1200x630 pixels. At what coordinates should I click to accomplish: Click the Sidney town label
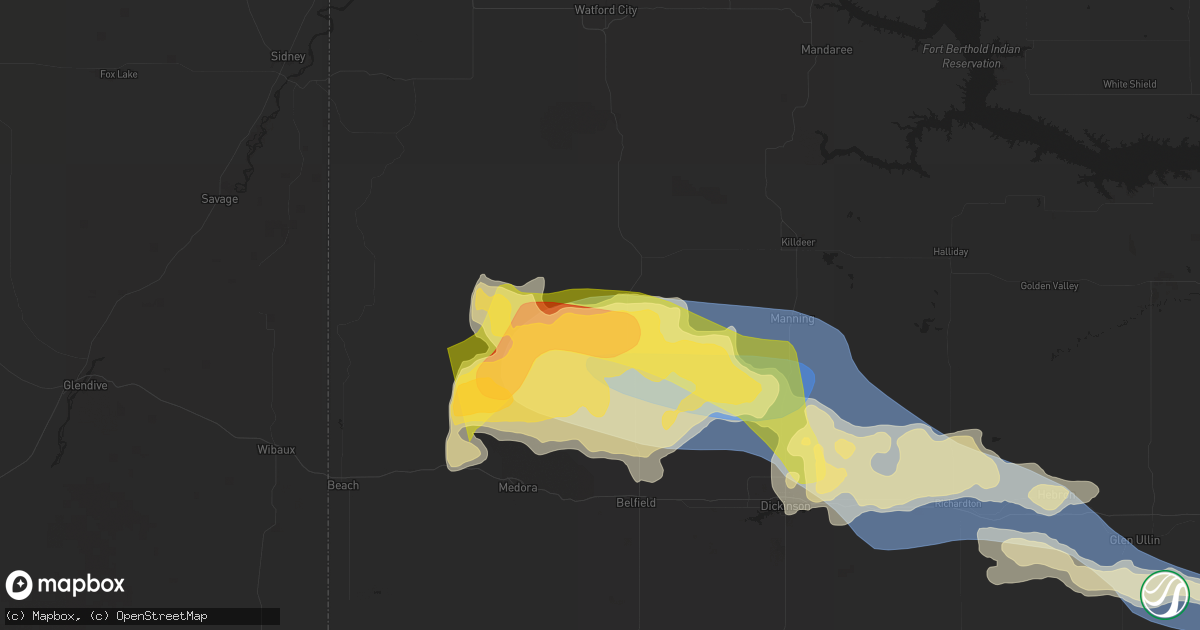point(288,56)
